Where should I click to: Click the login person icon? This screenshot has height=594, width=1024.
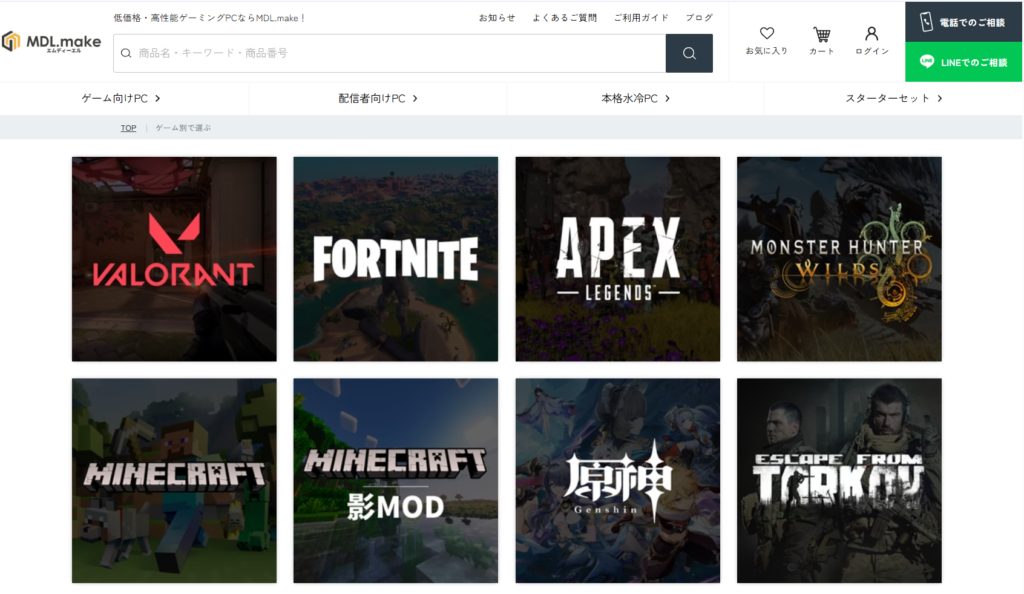[871, 40]
